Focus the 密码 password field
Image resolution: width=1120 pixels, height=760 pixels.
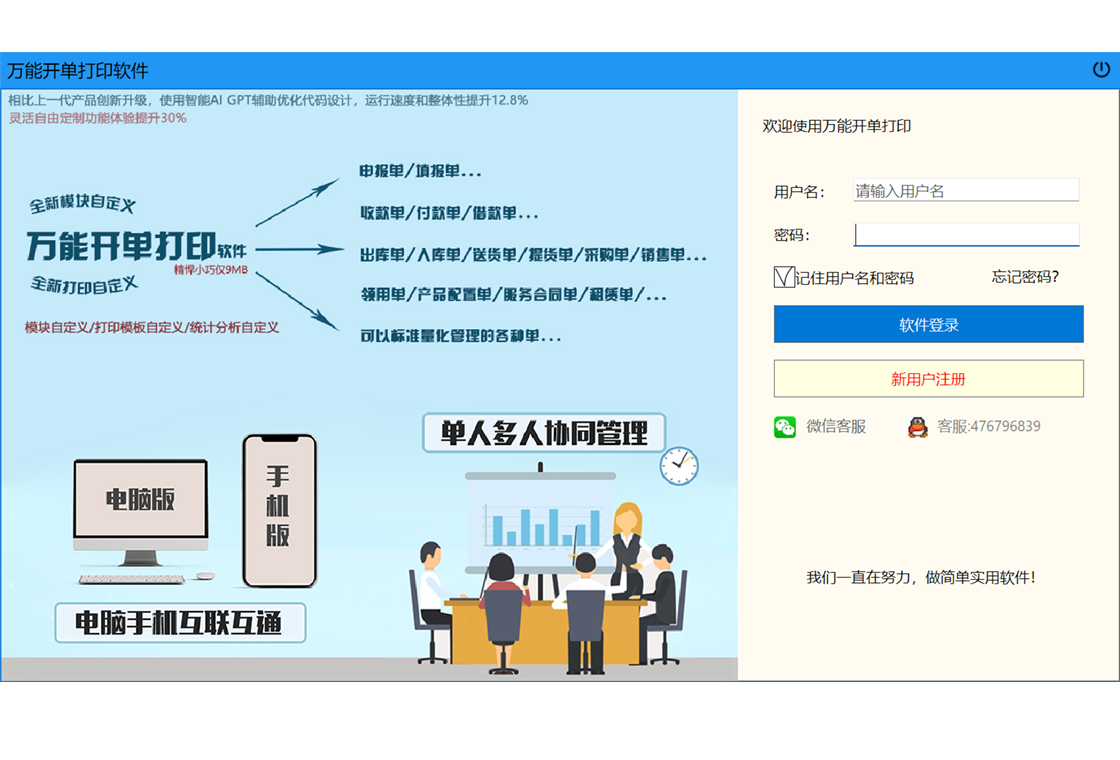966,234
